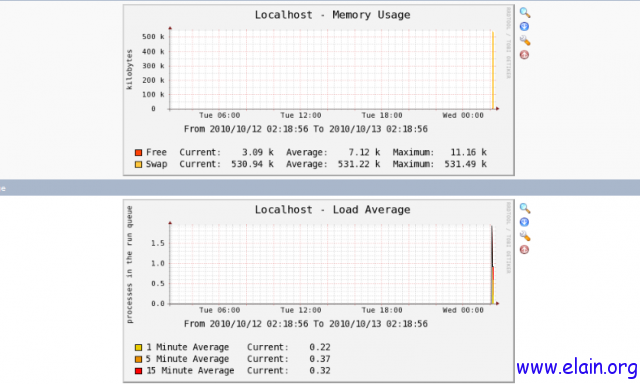Click the 1 Minute Average yellow swatch
Screen dimensions: 640x384
pyautogui.click(x=138, y=348)
